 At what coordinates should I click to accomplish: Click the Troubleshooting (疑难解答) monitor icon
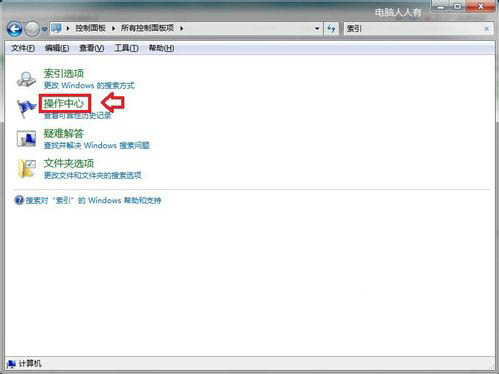26,139
